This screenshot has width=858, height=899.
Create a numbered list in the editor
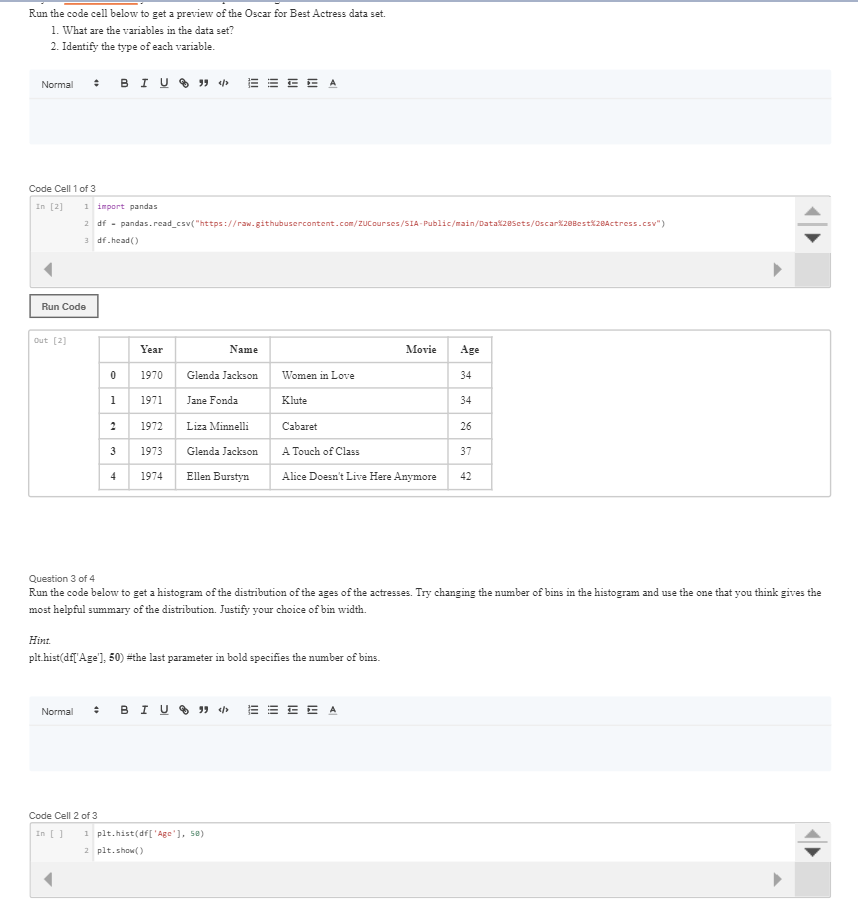253,84
